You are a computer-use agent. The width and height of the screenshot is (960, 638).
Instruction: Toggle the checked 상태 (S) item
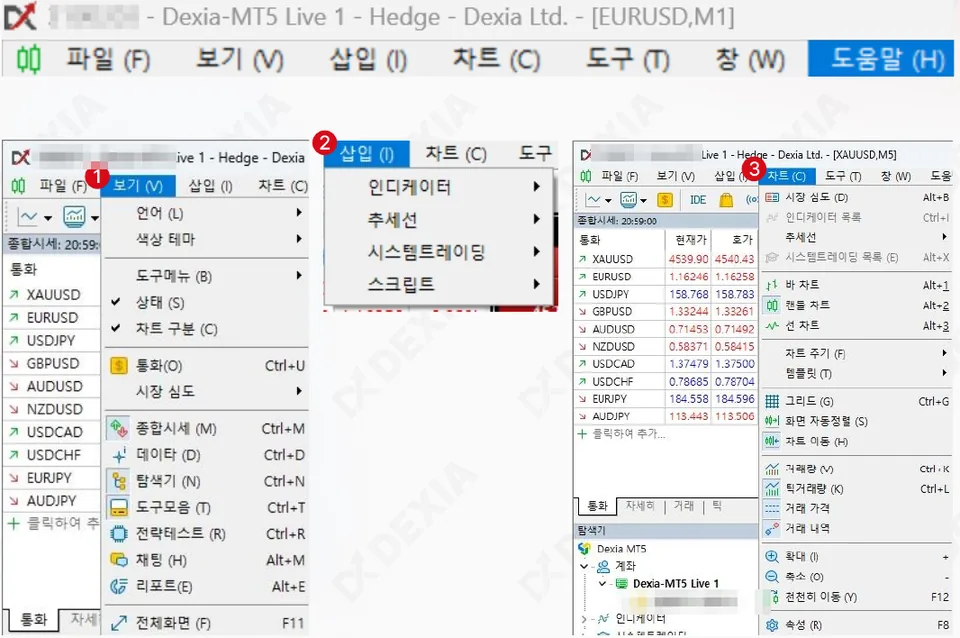click(206, 302)
